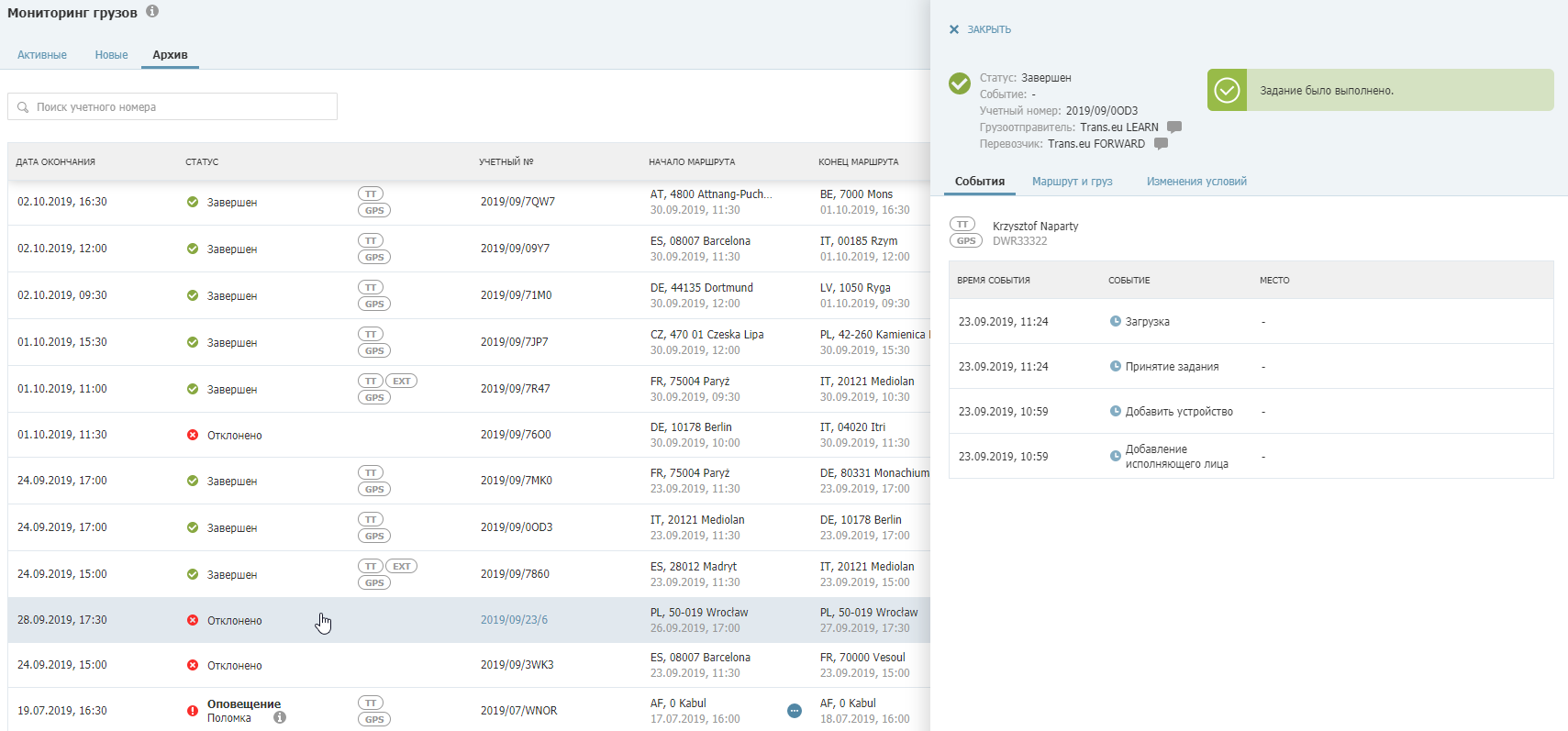
Task: Click the TT badge in row 2019/09/7QW7
Action: click(371, 194)
